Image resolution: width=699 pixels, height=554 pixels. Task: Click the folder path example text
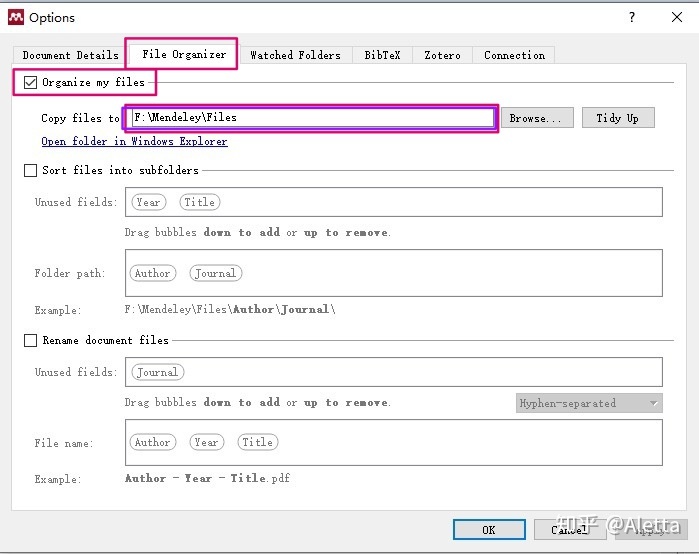click(230, 309)
